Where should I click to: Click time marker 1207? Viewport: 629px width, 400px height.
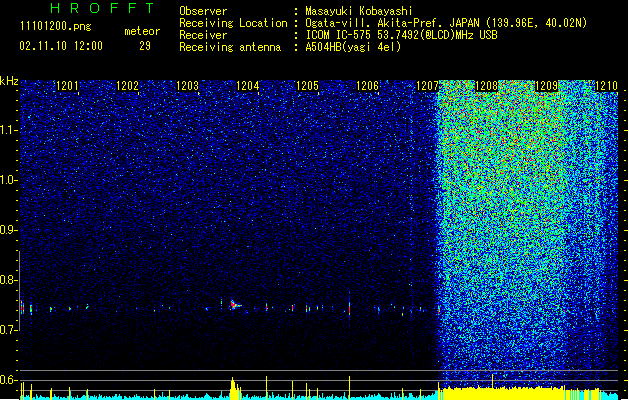click(427, 86)
